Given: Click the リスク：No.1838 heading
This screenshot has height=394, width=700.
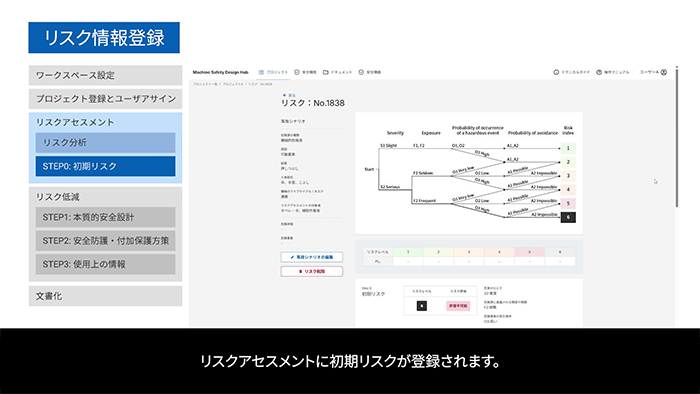Looking at the screenshot, I should pos(312,103).
